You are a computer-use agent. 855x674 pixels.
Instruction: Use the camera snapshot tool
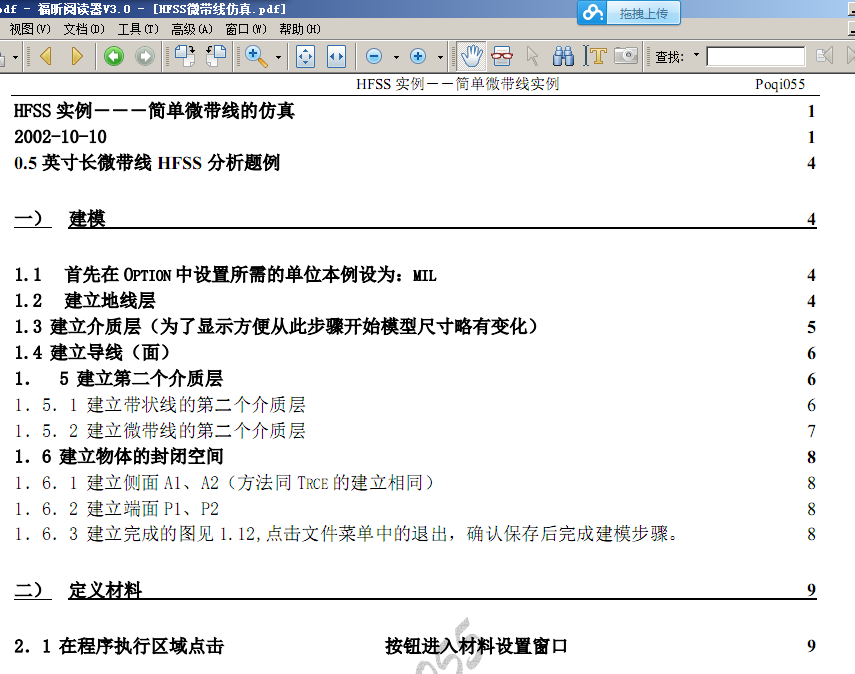[x=626, y=56]
